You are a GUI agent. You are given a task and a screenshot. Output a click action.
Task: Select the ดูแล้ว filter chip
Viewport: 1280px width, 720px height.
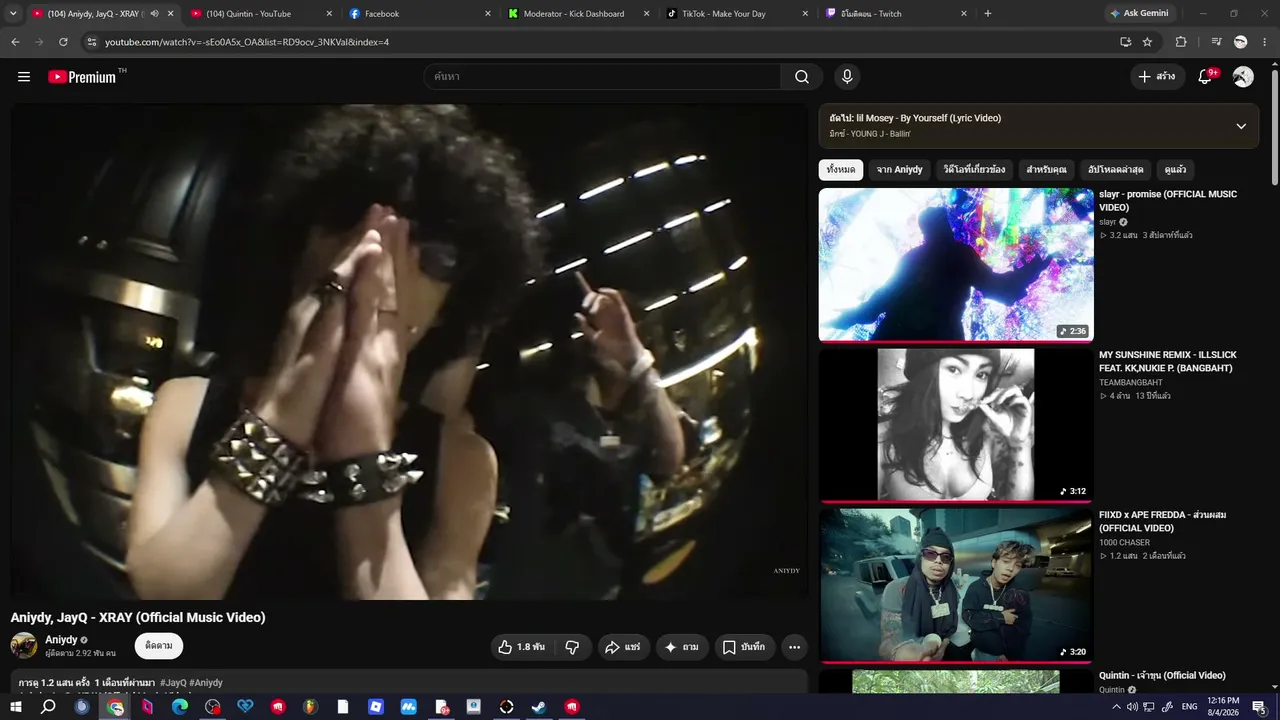tap(1175, 170)
